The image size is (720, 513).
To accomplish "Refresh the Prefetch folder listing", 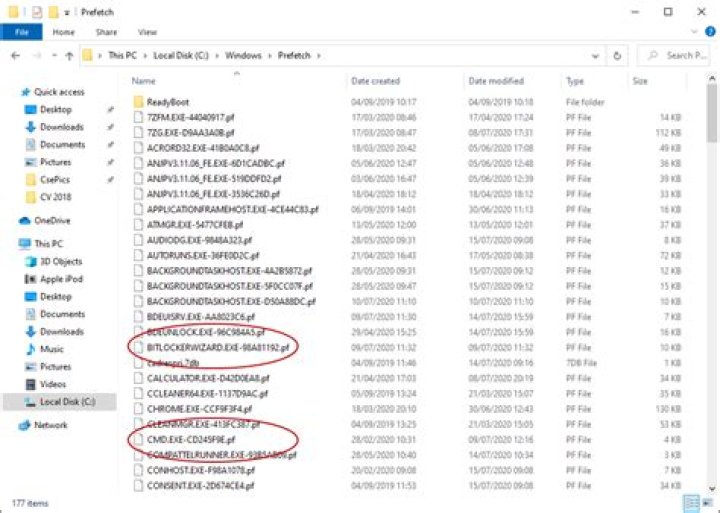I will click(618, 56).
